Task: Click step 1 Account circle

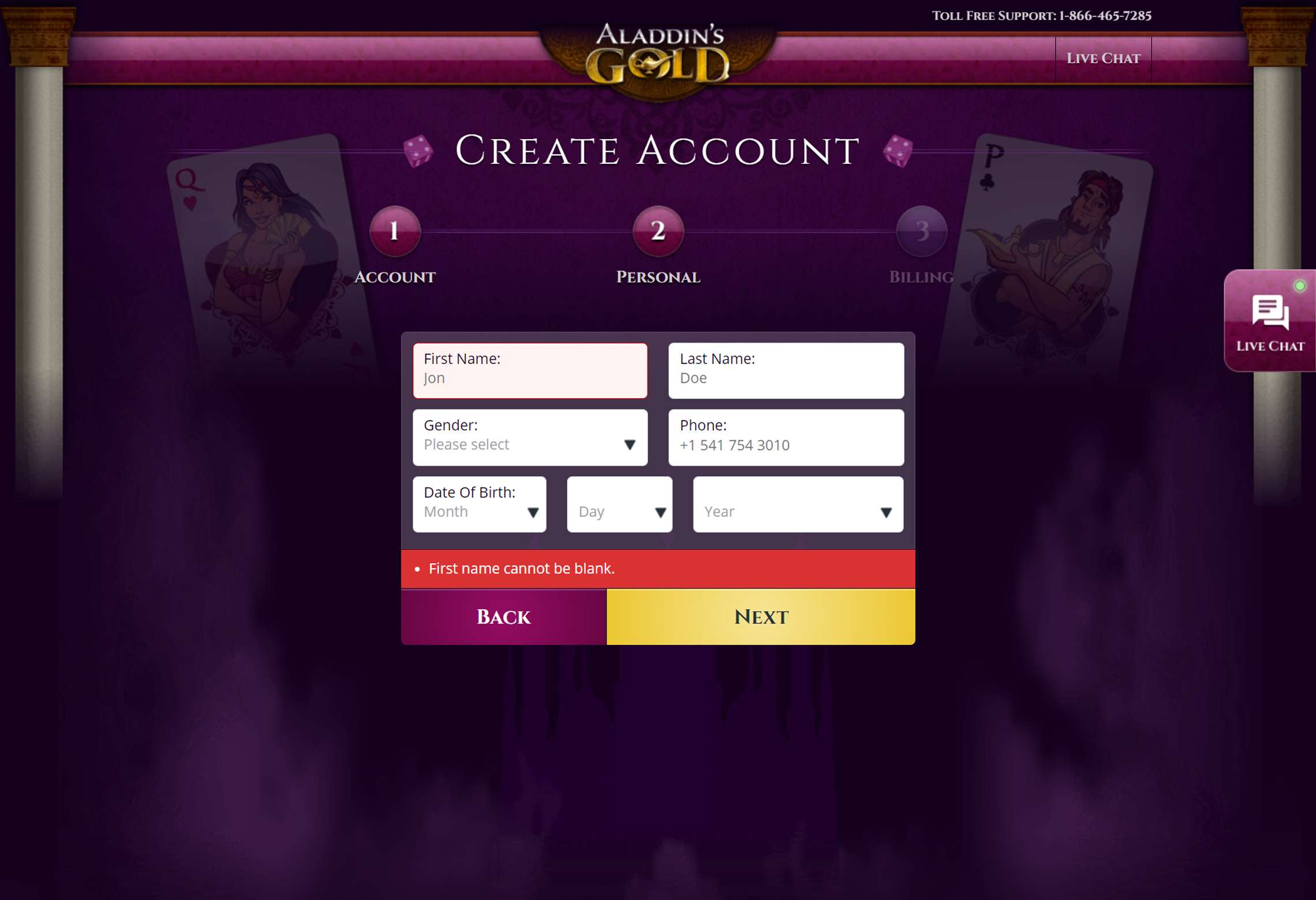Action: coord(395,231)
